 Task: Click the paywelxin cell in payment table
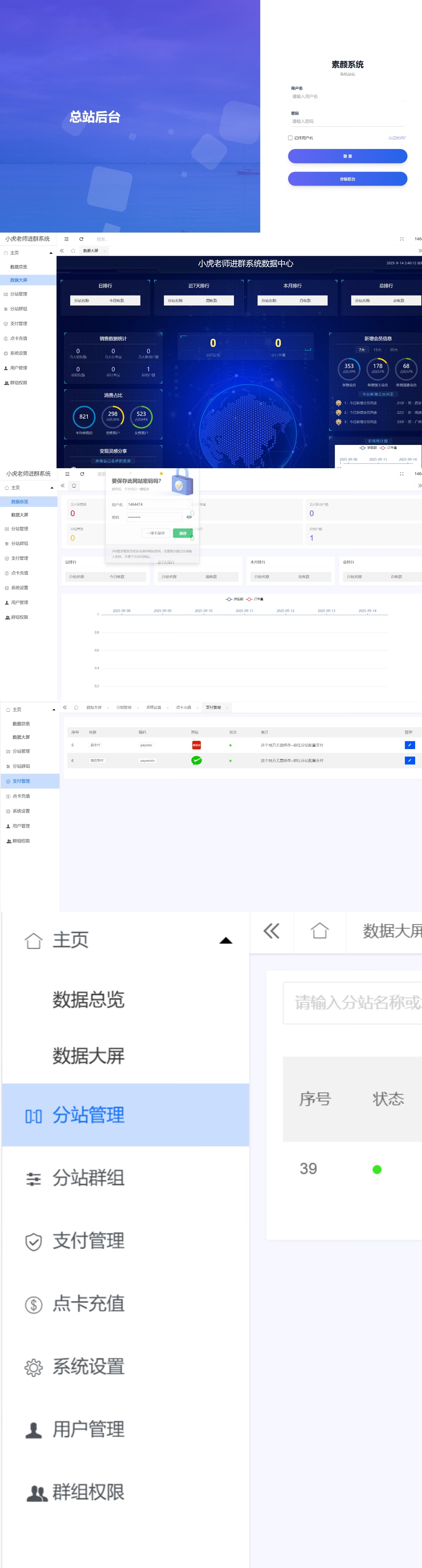(147, 760)
